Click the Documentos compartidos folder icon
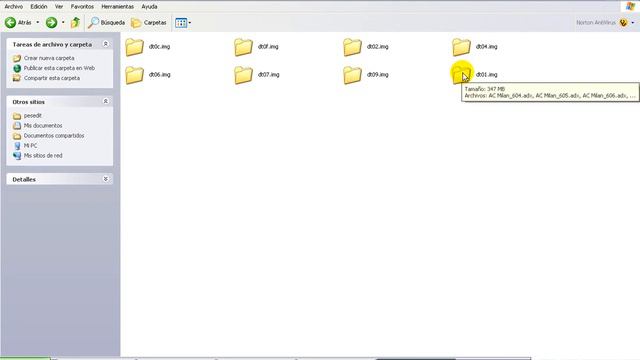This screenshot has height=360, width=640. (x=17, y=136)
